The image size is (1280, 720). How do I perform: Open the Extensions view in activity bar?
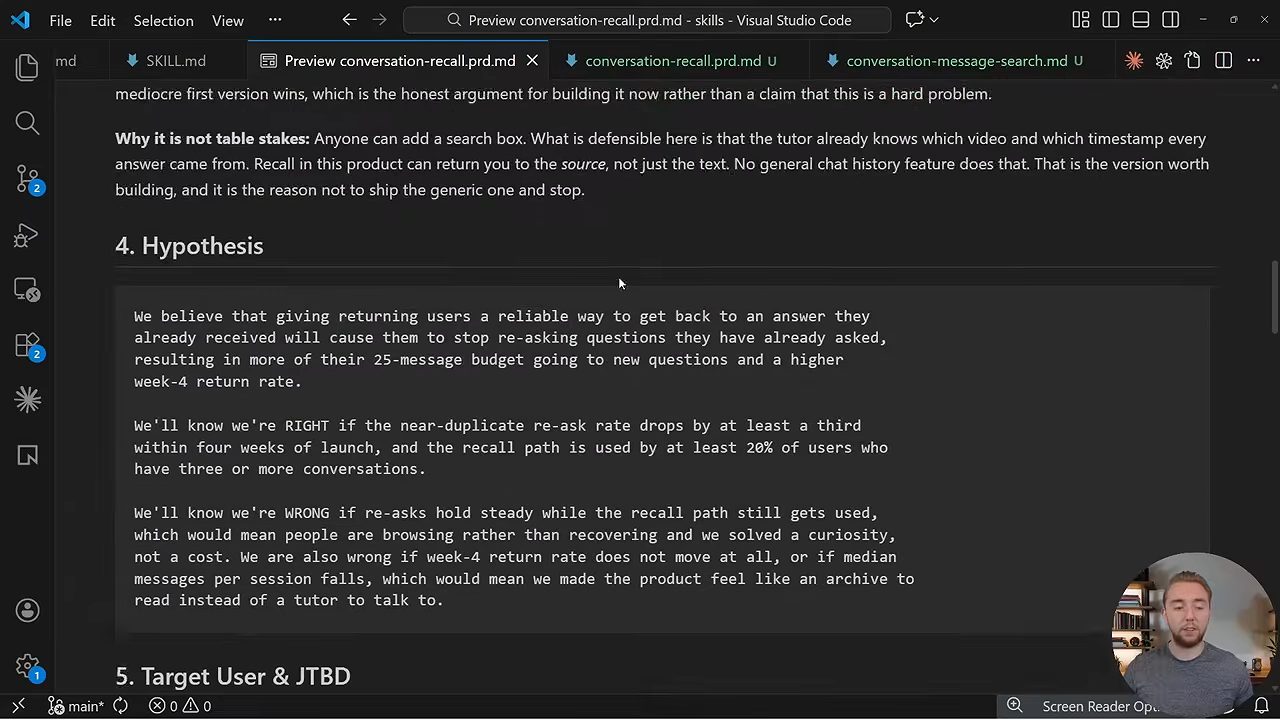(27, 346)
